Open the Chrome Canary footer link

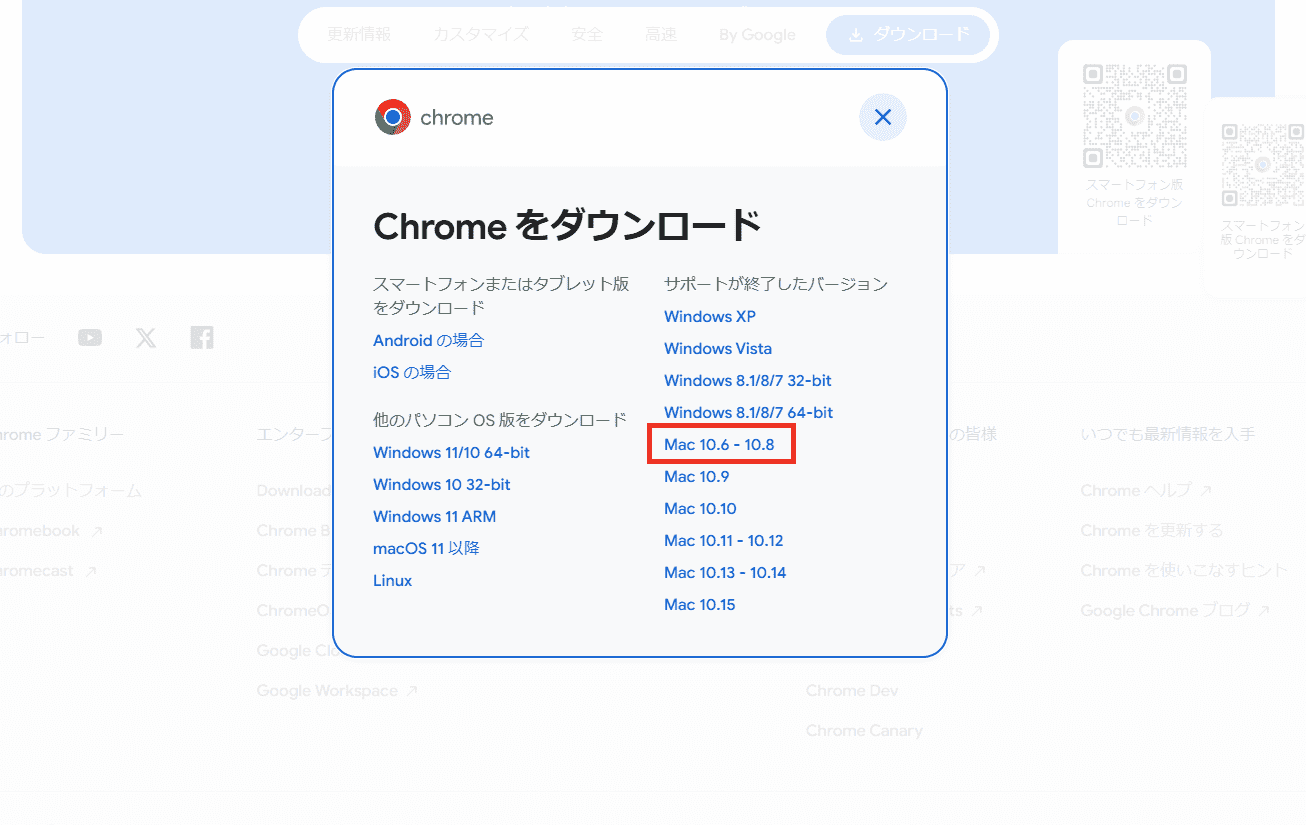click(x=864, y=730)
